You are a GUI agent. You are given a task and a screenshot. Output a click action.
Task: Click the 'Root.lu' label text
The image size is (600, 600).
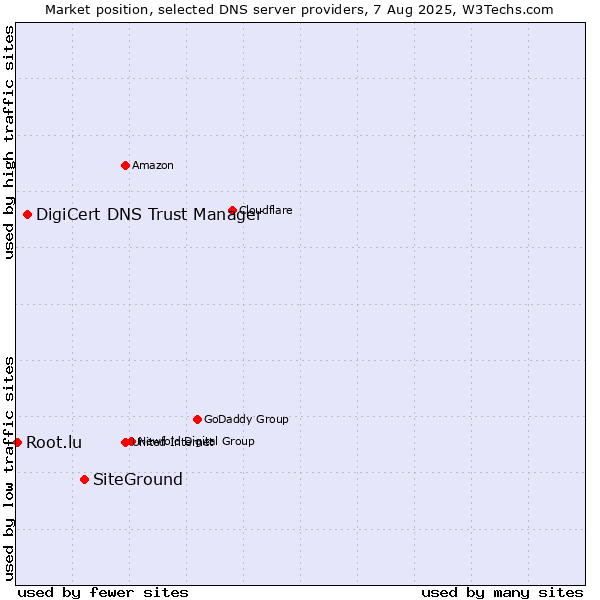click(x=54, y=442)
